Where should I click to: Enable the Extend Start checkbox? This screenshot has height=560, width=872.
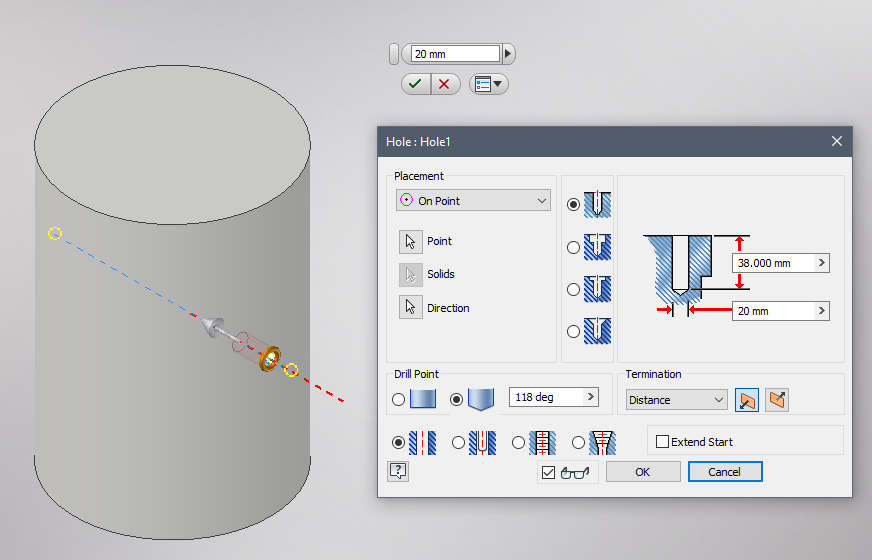662,442
